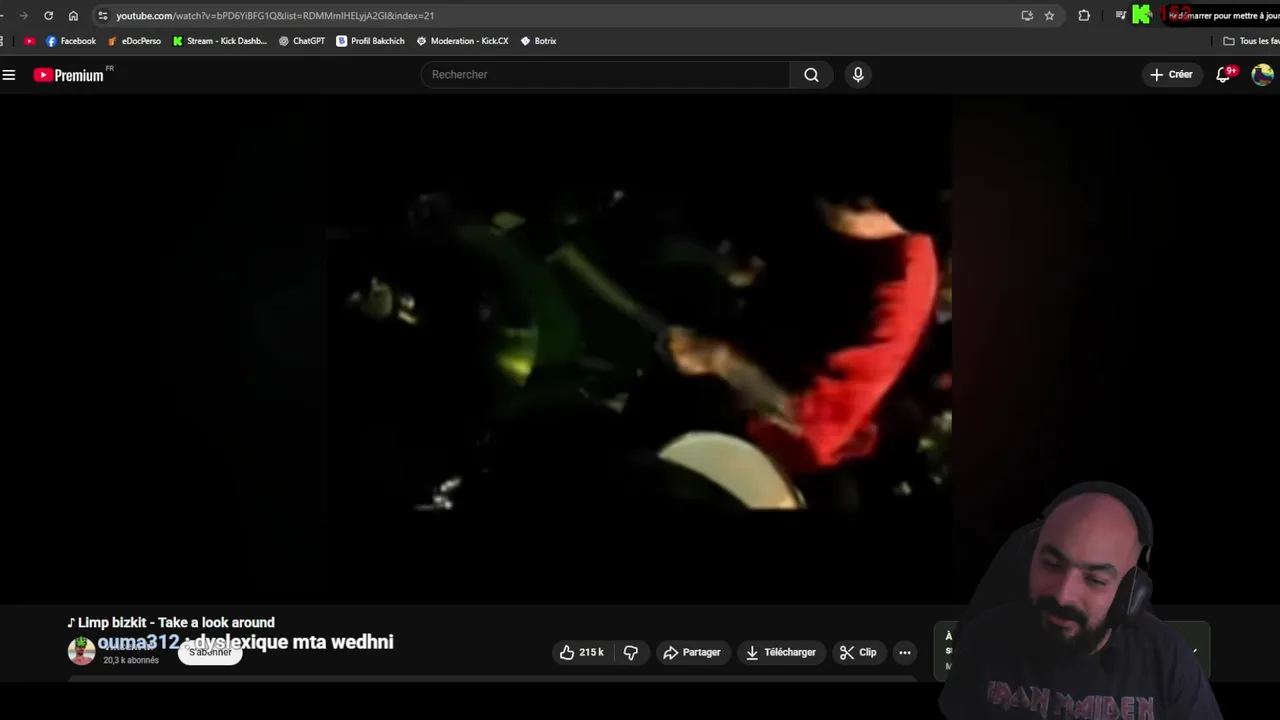Click the Partager share button
1280x720 pixels.
click(x=692, y=652)
